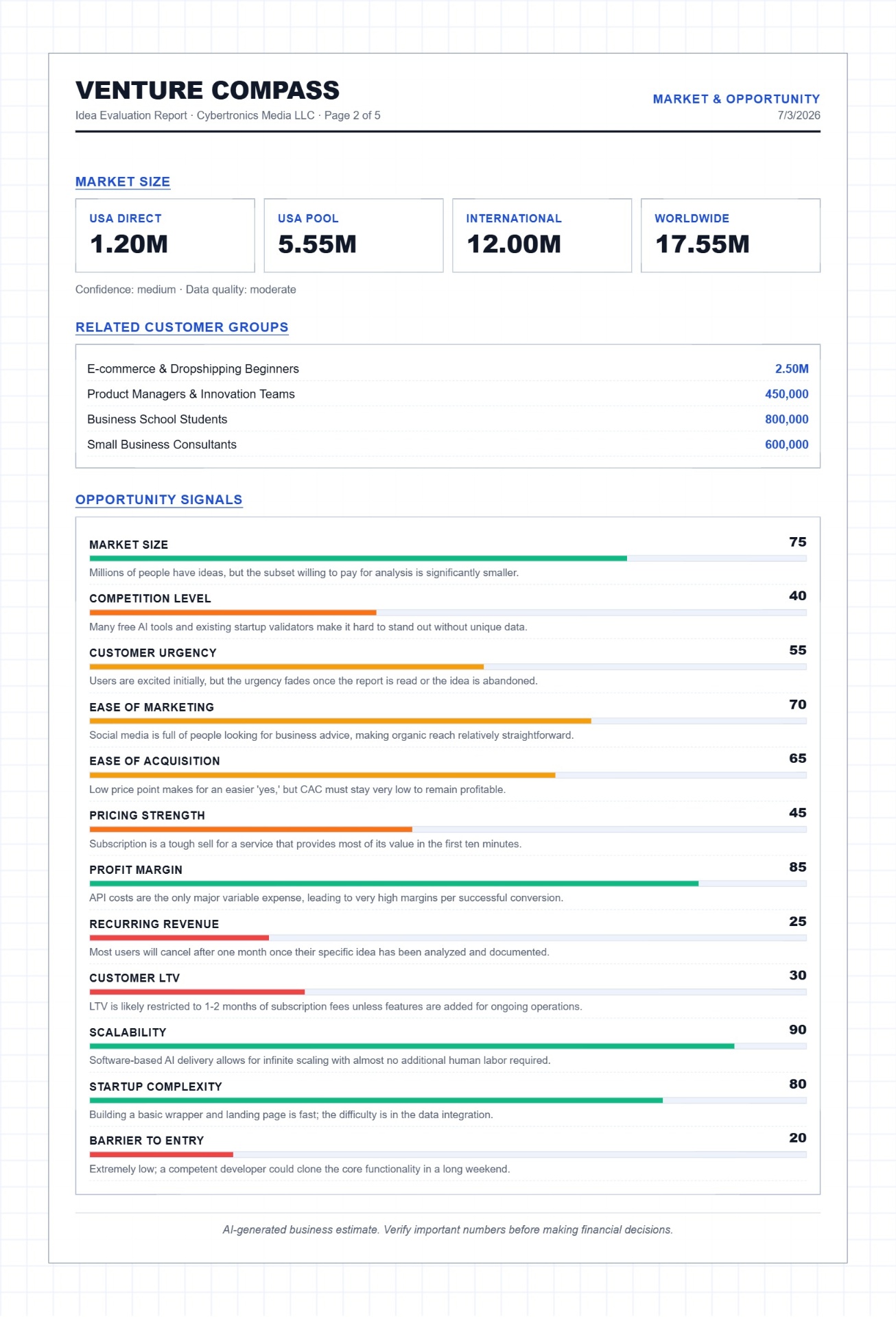Click the 800,000 customer group value
896x1317 pixels.
tap(787, 419)
